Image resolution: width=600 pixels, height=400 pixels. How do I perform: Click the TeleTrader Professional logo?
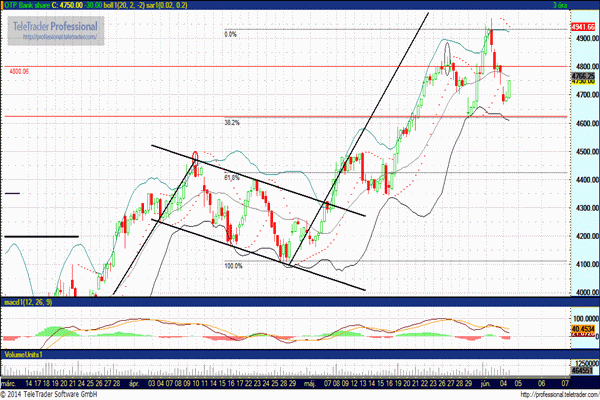click(x=55, y=26)
